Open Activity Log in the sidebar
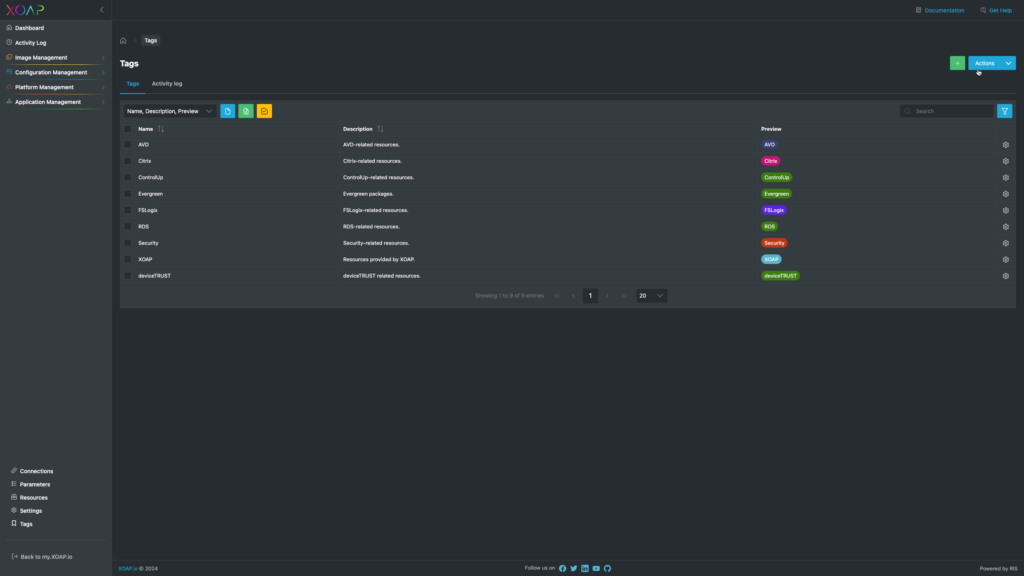 coord(31,42)
